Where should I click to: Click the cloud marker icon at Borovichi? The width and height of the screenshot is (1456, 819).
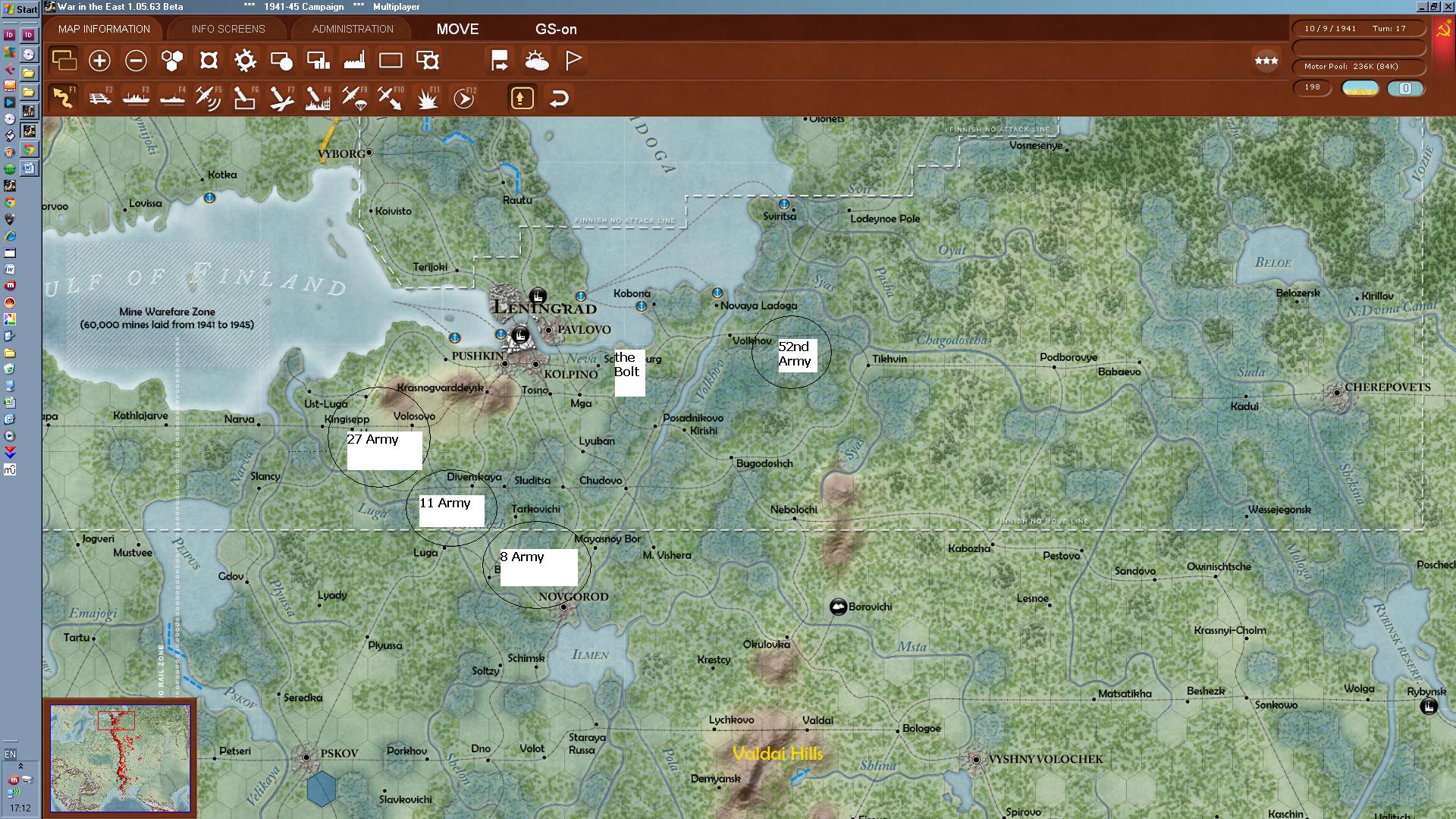pyautogui.click(x=838, y=607)
